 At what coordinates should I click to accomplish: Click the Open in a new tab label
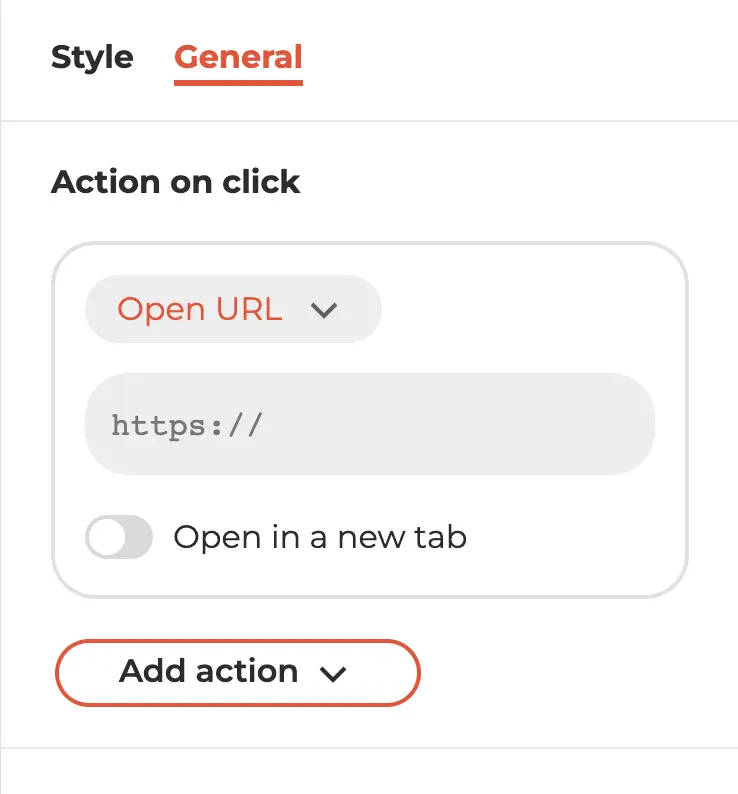[320, 537]
